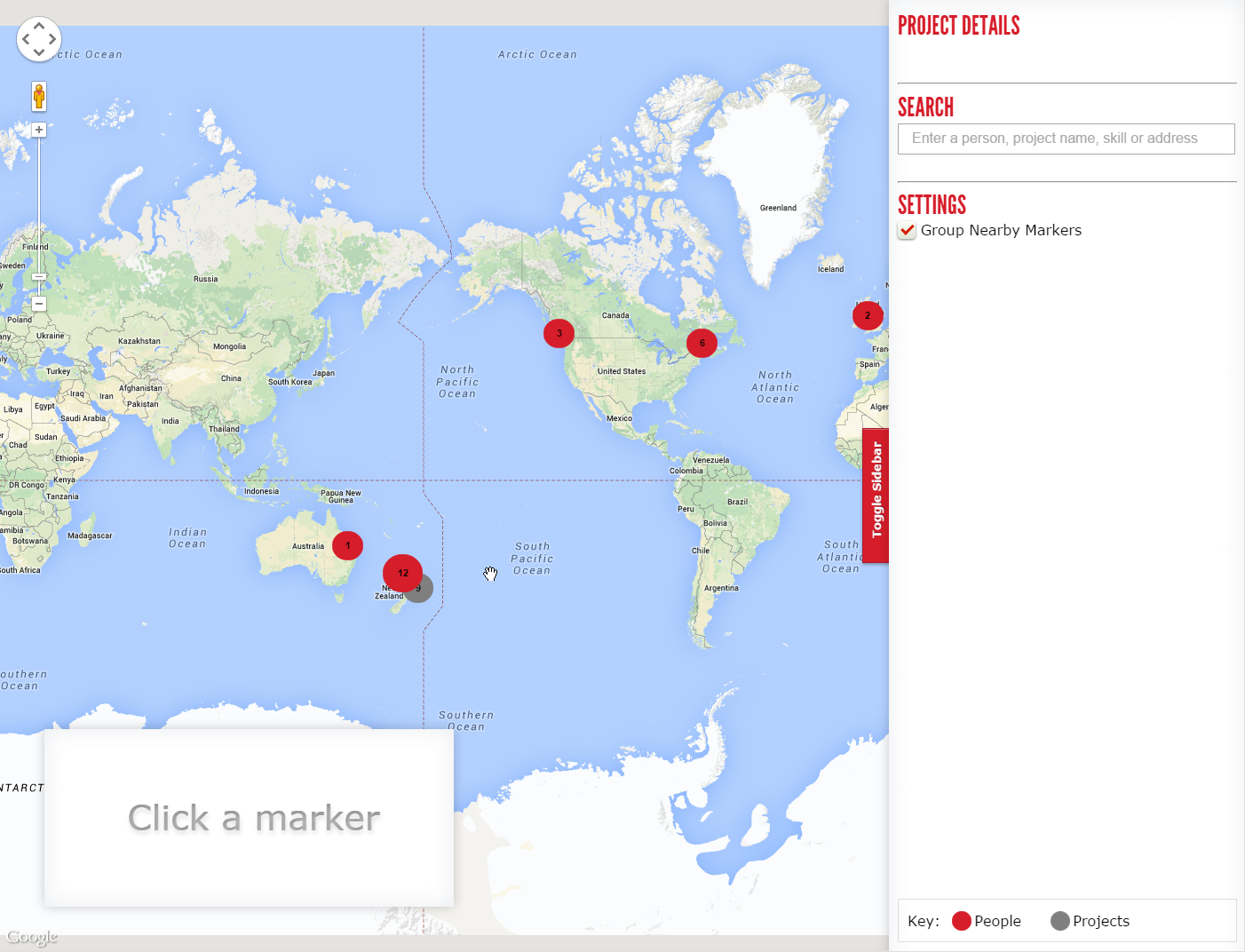Screen dimensions: 1245x952
Task: Click the Group Nearby Markers label
Action: (x=1001, y=231)
